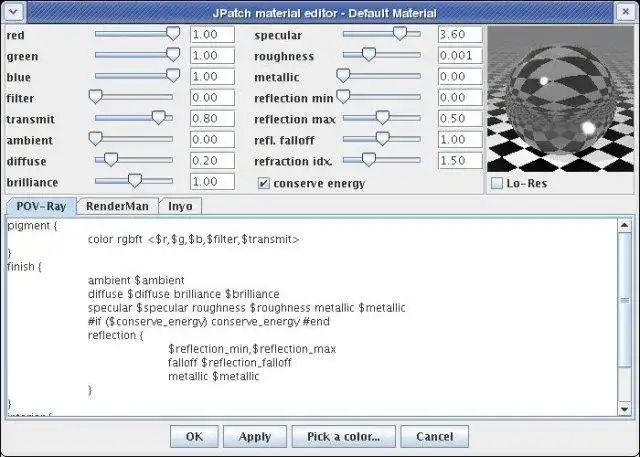640x457 pixels.
Task: Close the JPatch material editor window
Action: click(625, 12)
